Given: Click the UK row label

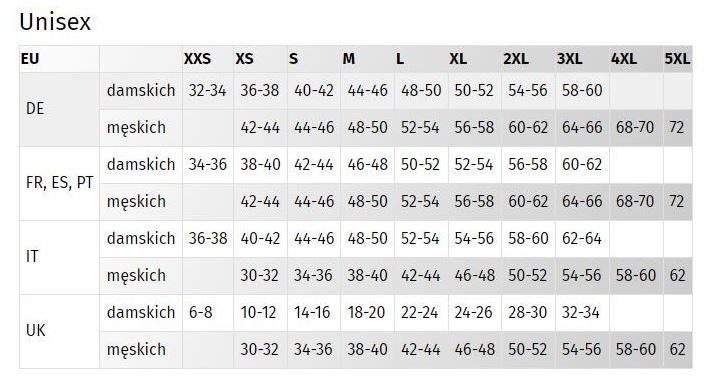Looking at the screenshot, I should [x=36, y=330].
